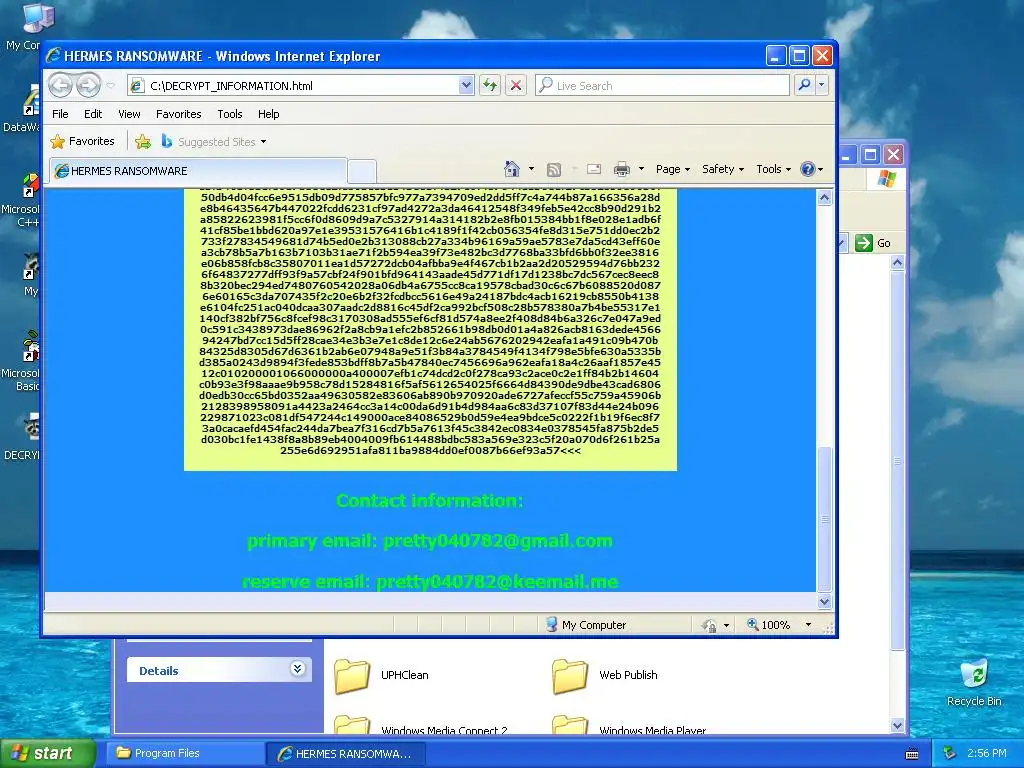Click the primary email pretty040782@gmail.com text

429,541
